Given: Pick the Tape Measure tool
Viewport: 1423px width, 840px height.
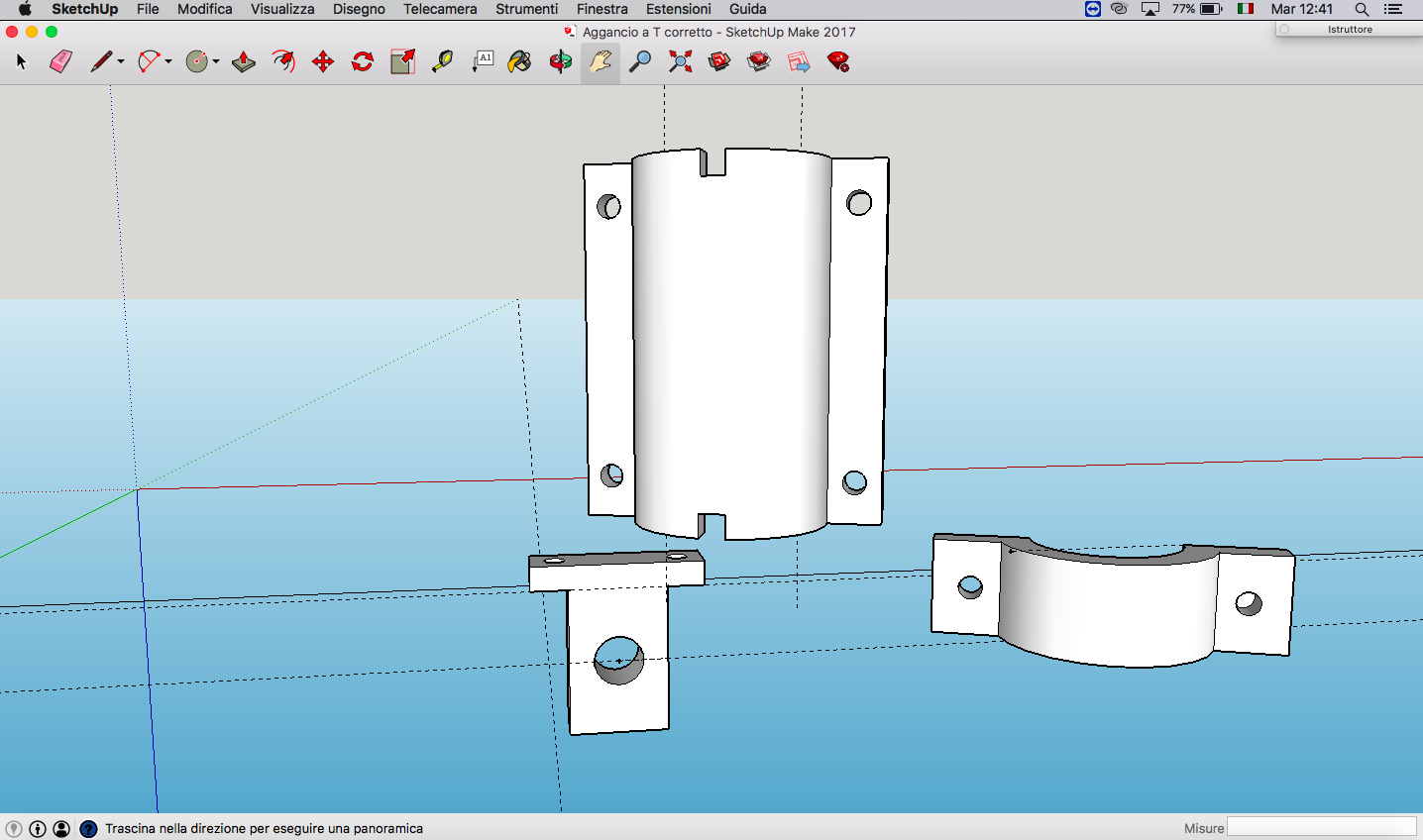Looking at the screenshot, I should [x=442, y=61].
